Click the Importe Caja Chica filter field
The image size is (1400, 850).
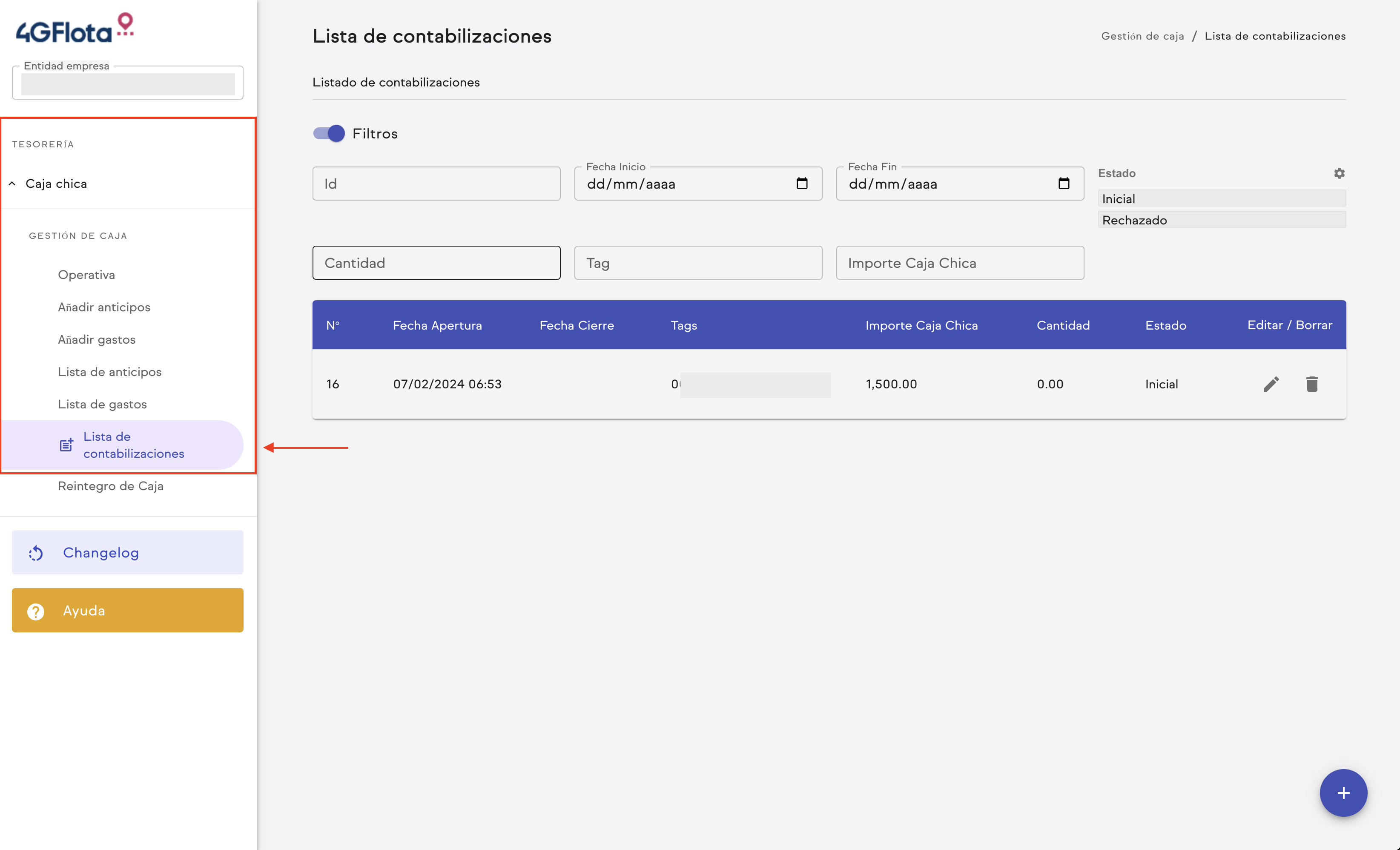pos(959,262)
